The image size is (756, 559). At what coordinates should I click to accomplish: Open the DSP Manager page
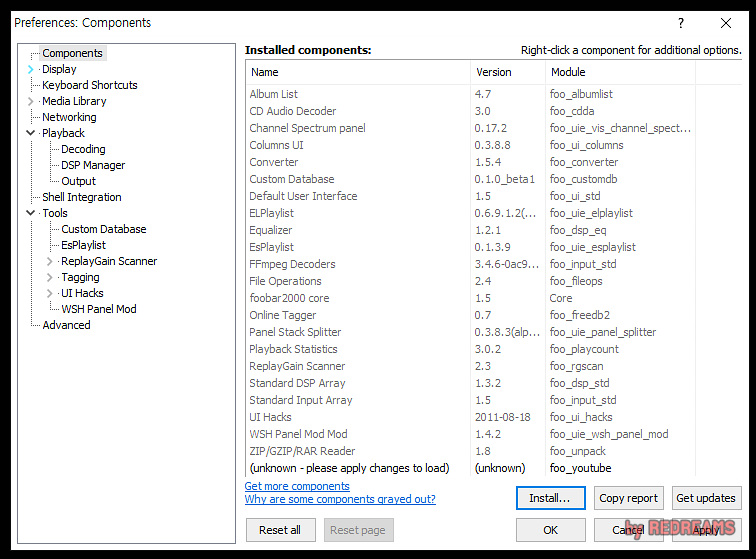click(93, 165)
